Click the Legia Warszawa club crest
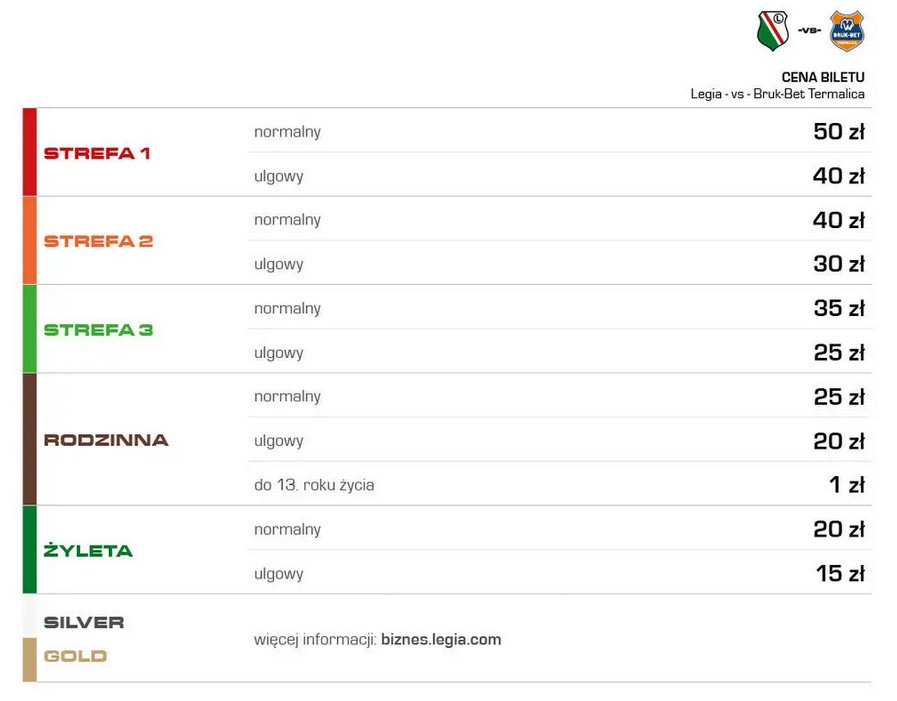The image size is (897, 701). pos(773,30)
